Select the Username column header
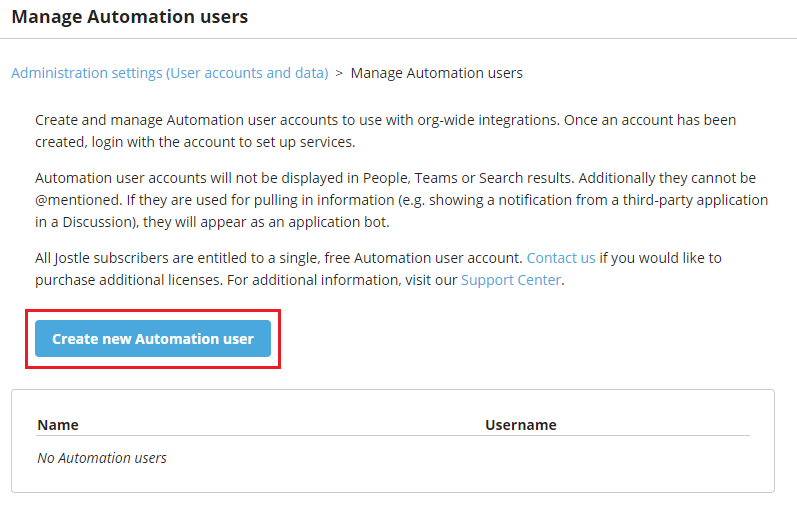This screenshot has width=797, height=509. [520, 425]
